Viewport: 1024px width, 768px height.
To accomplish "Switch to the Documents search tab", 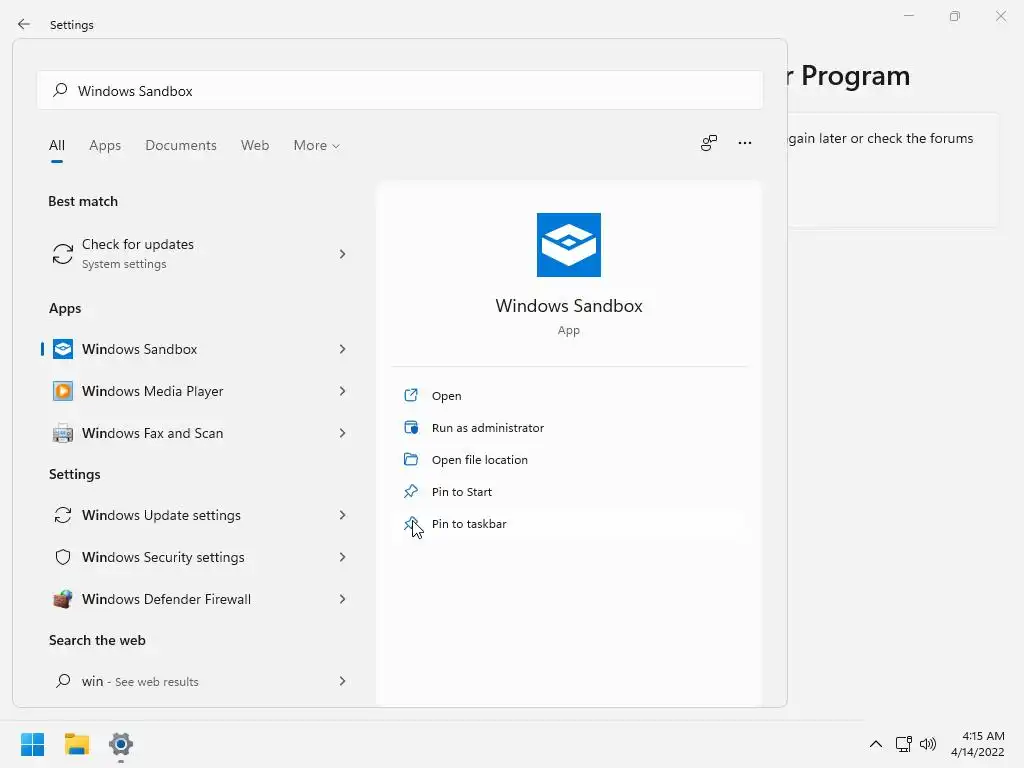I will (181, 145).
